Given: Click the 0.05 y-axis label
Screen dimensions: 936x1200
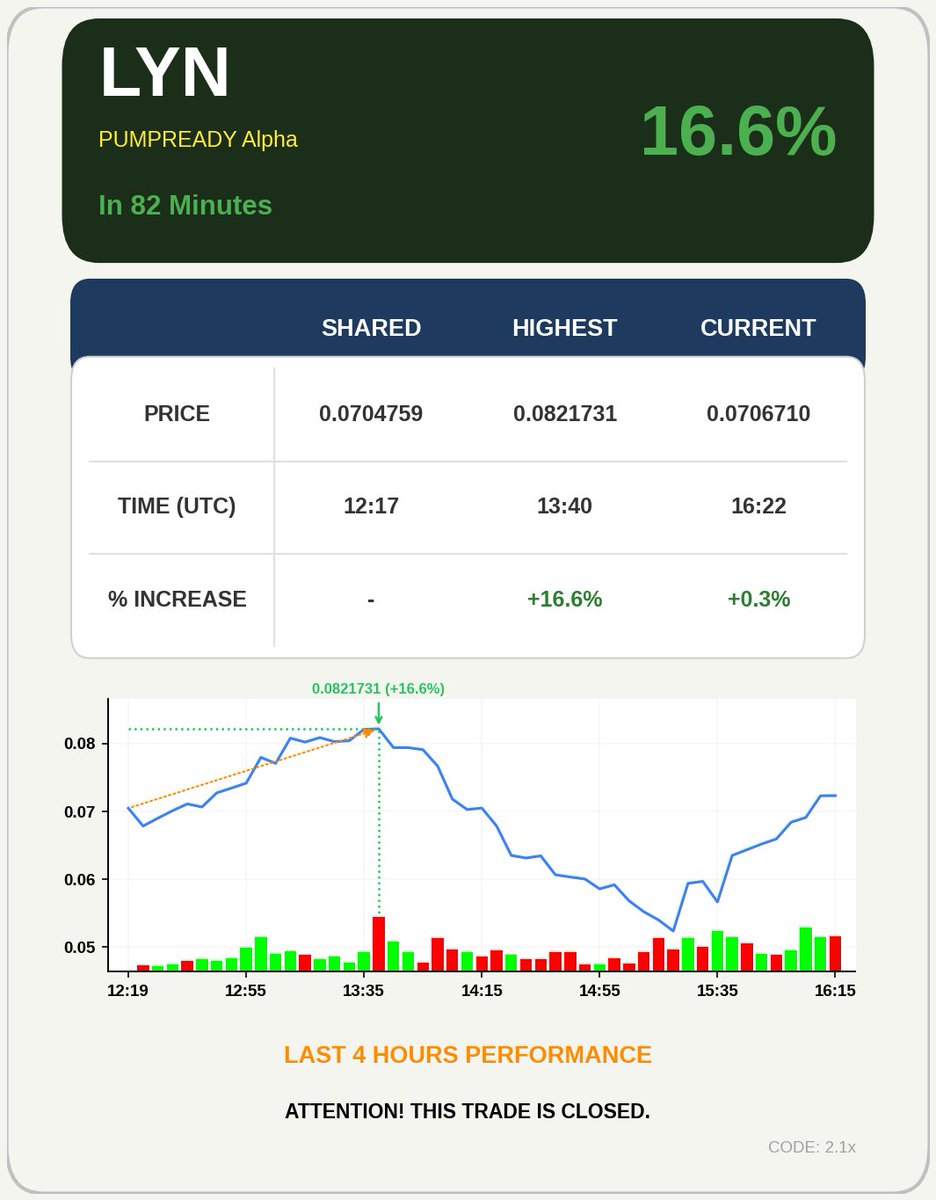Looking at the screenshot, I should [80, 948].
